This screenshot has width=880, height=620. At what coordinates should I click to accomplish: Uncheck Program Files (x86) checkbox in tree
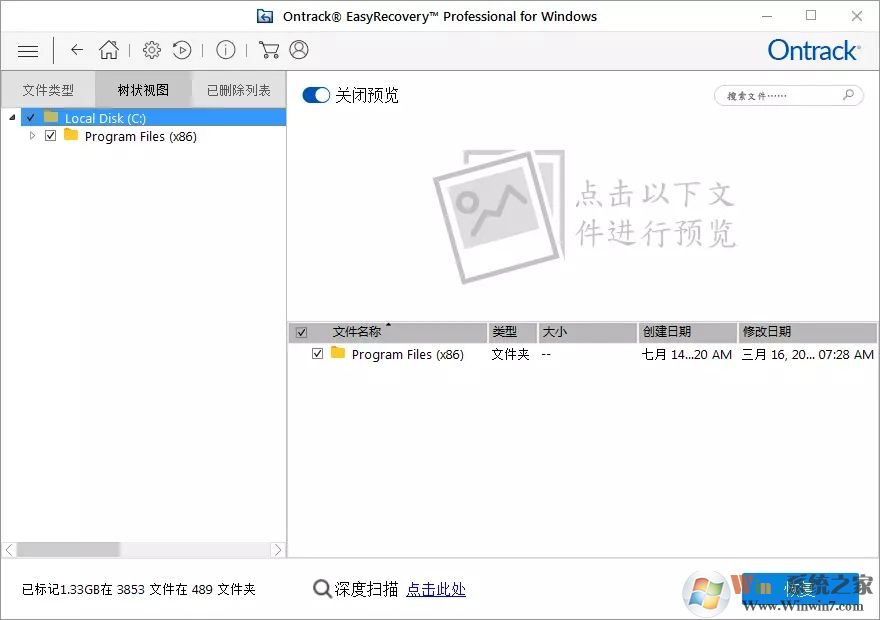(51, 136)
